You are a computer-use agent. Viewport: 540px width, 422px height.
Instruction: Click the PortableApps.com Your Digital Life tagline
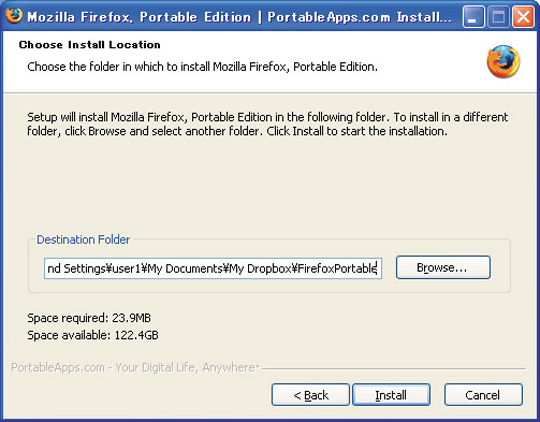click(135, 368)
